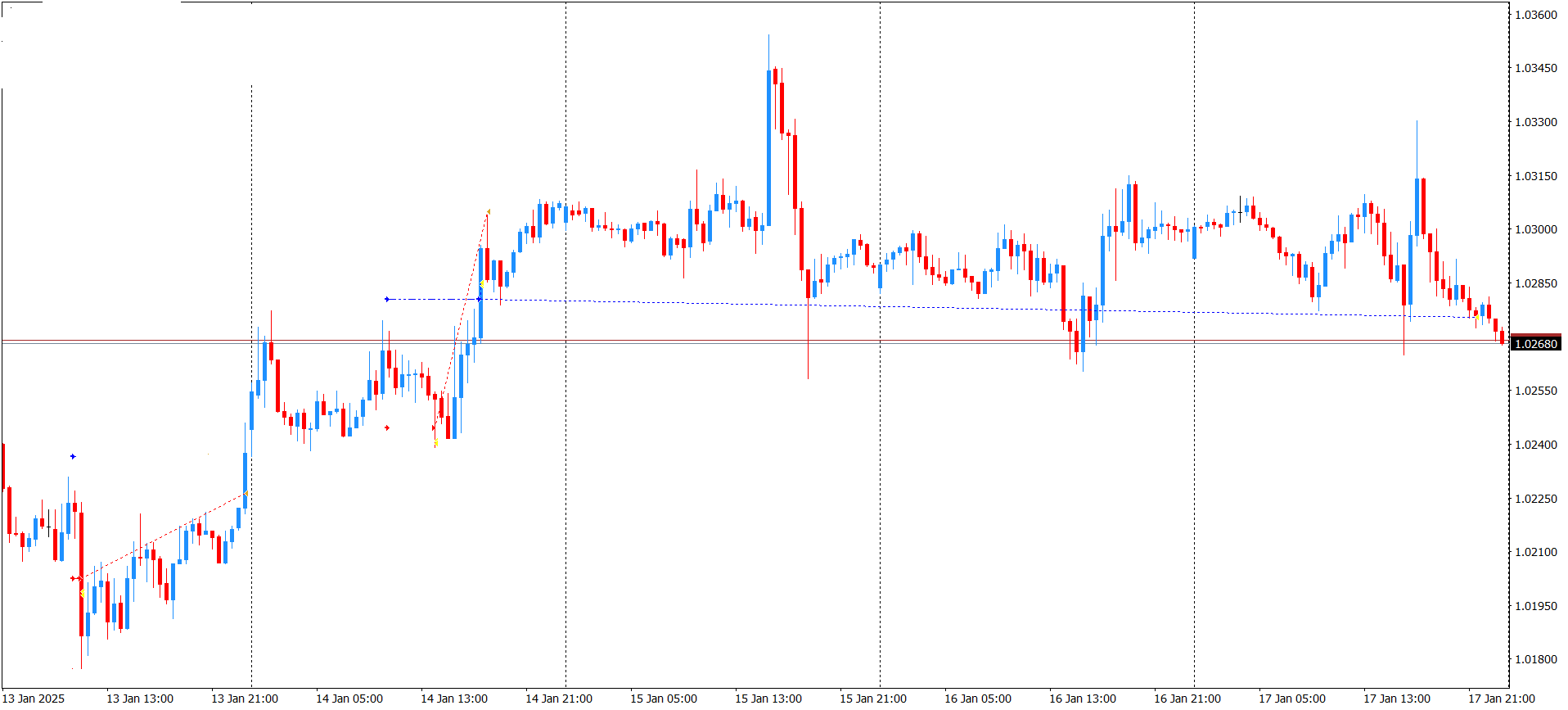Screen dimensions: 1568x710
Task: Select the '13 Jan 21:00' time label
Action: tap(245, 699)
